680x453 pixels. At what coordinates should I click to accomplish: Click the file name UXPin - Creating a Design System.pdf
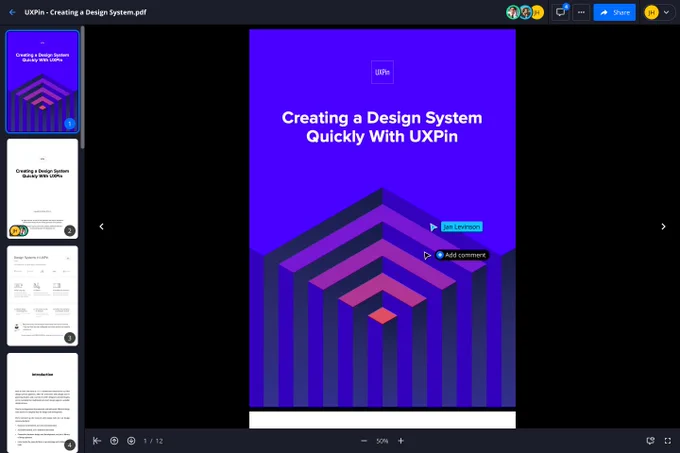[85, 12]
